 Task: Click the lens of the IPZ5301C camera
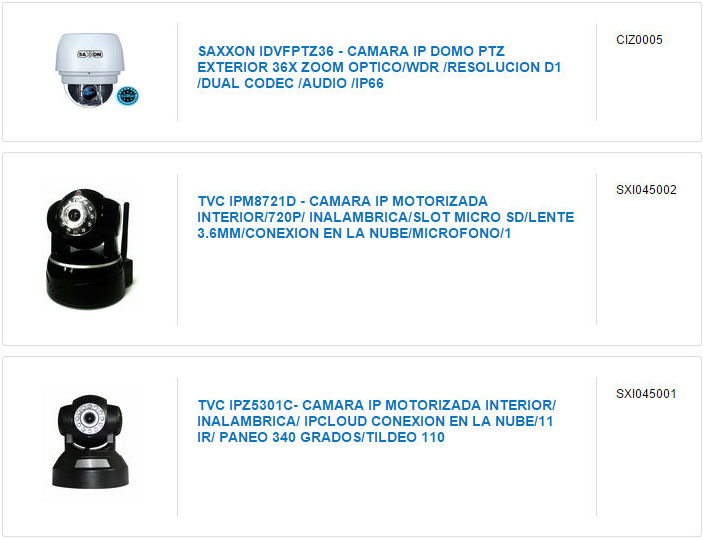[90, 417]
